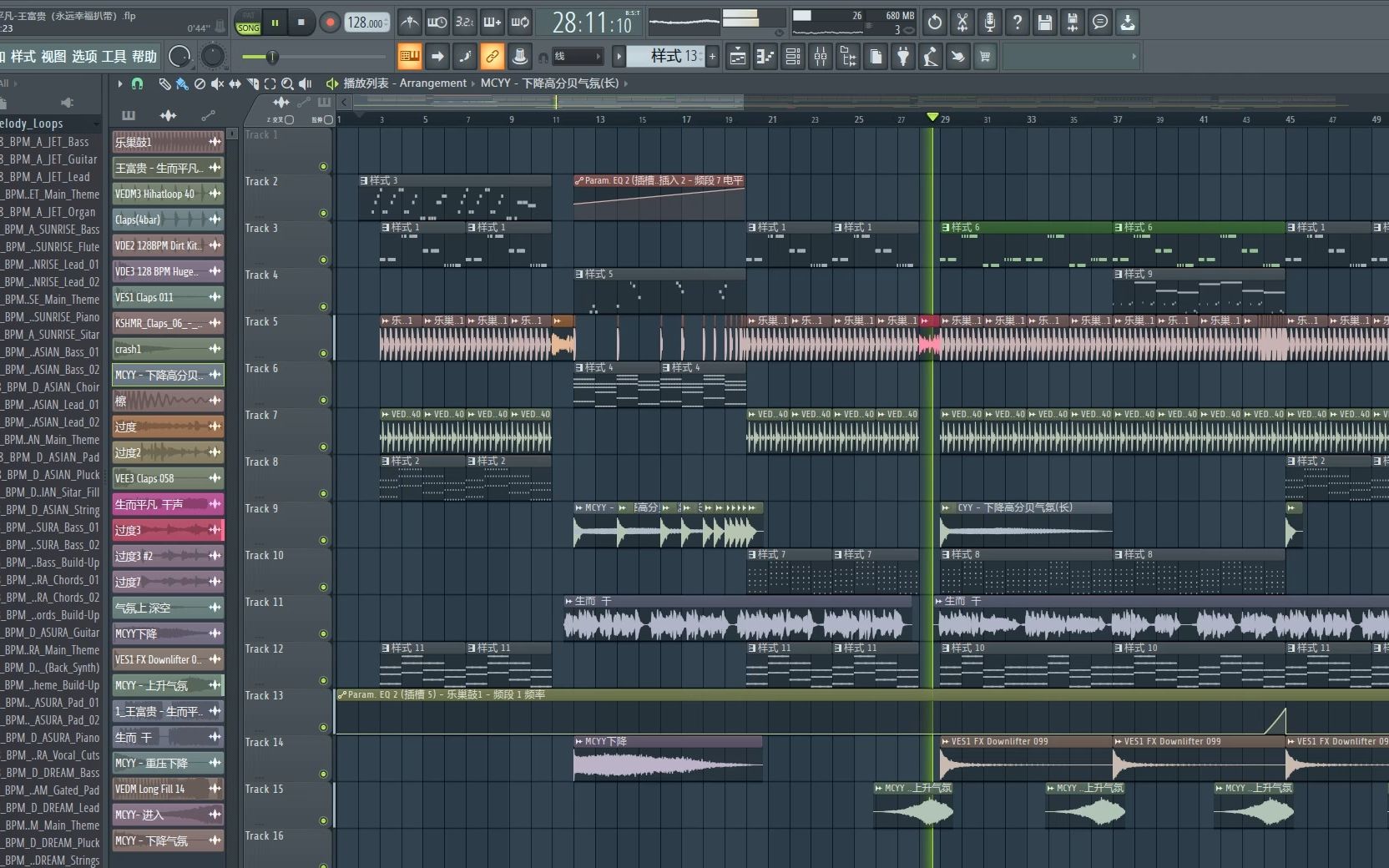The height and width of the screenshot is (868, 1389).
Task: Click the master volume knob
Action: click(x=179, y=57)
